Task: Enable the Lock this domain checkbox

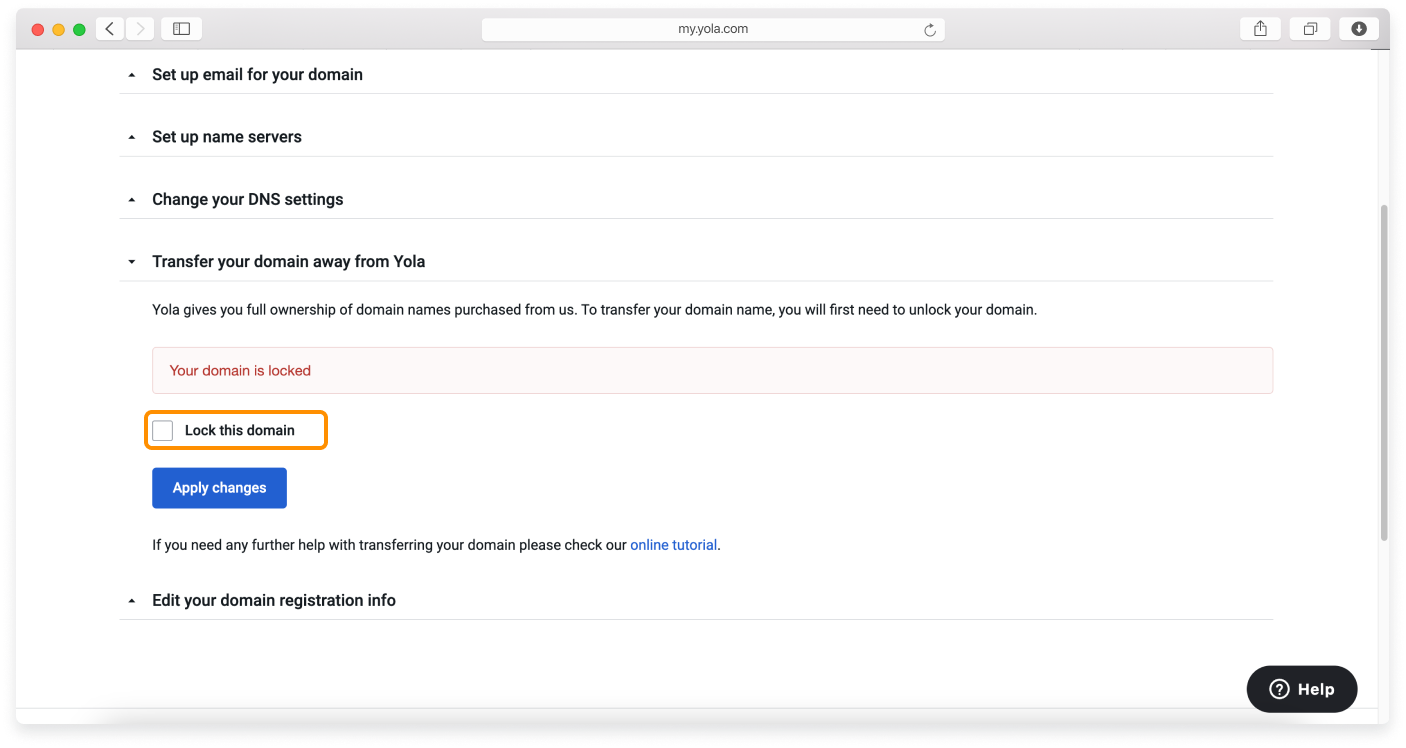Action: click(x=163, y=430)
